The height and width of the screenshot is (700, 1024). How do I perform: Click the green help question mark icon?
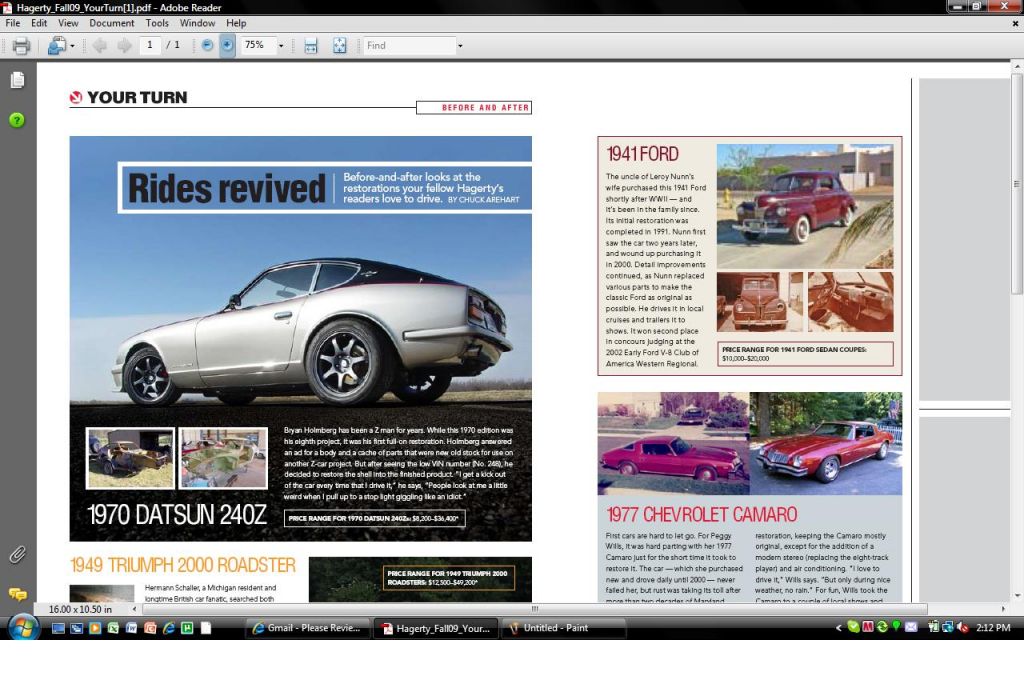pyautogui.click(x=17, y=120)
